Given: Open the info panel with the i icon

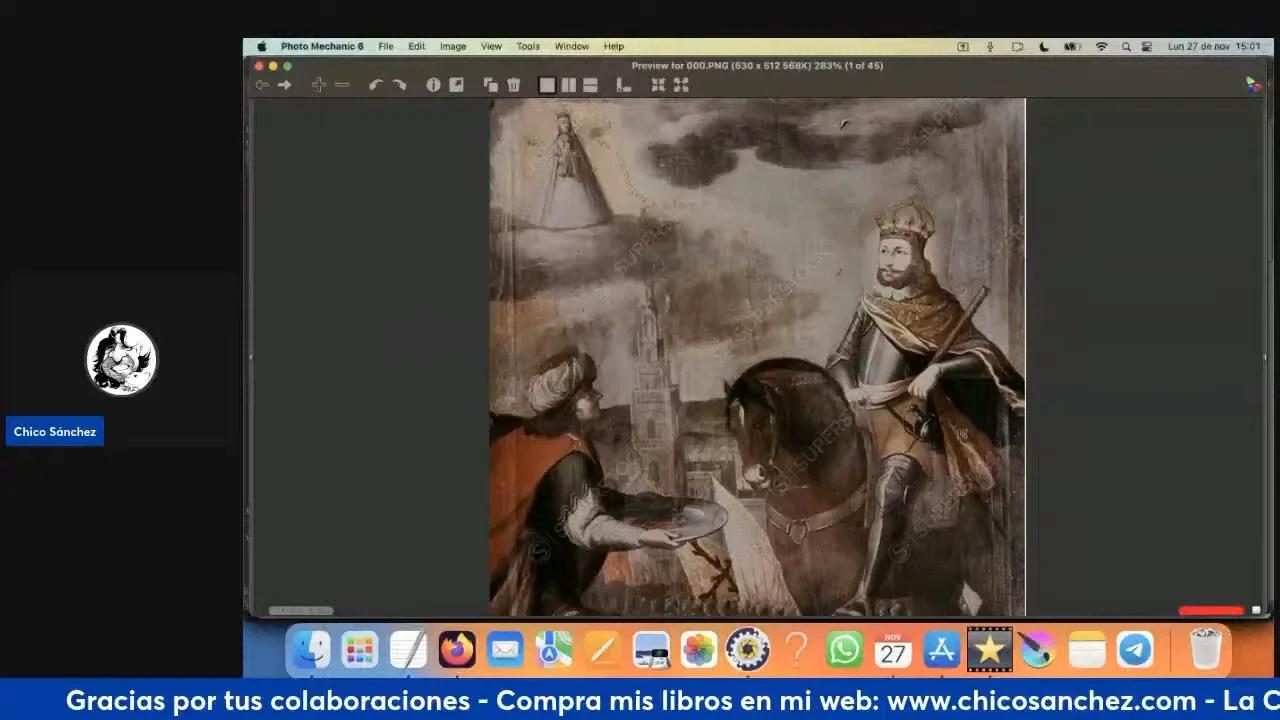Looking at the screenshot, I should tap(433, 85).
